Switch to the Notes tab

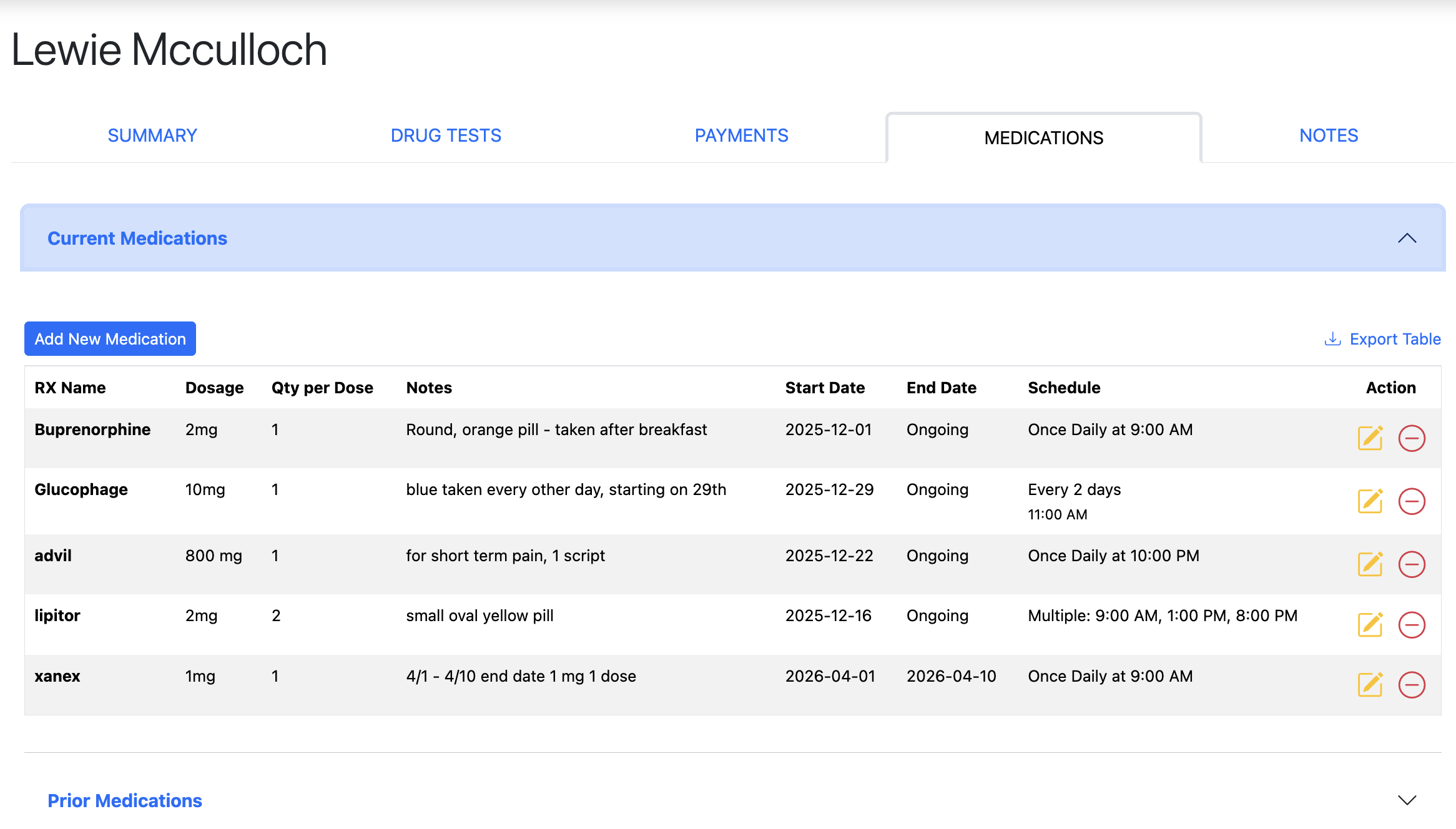[x=1328, y=135]
